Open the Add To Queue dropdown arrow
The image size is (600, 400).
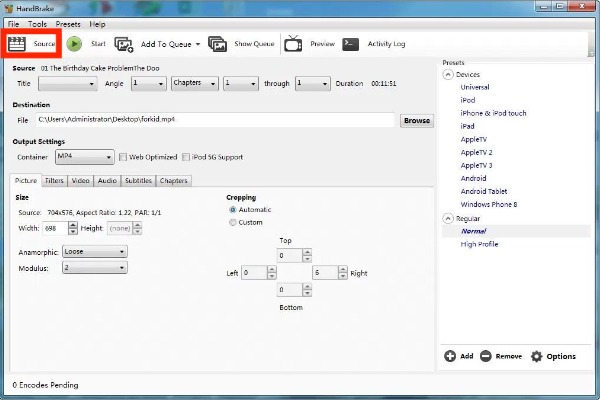pos(198,44)
